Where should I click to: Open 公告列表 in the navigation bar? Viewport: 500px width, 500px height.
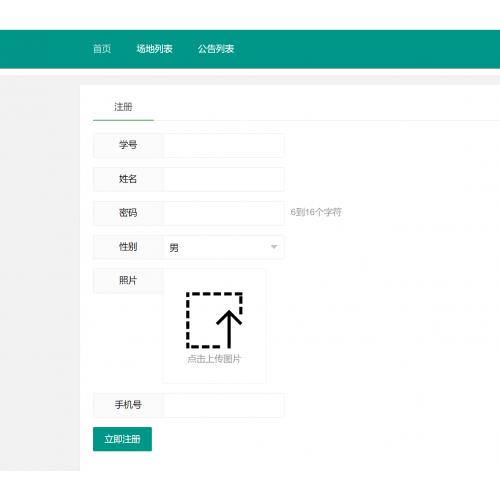(x=216, y=49)
